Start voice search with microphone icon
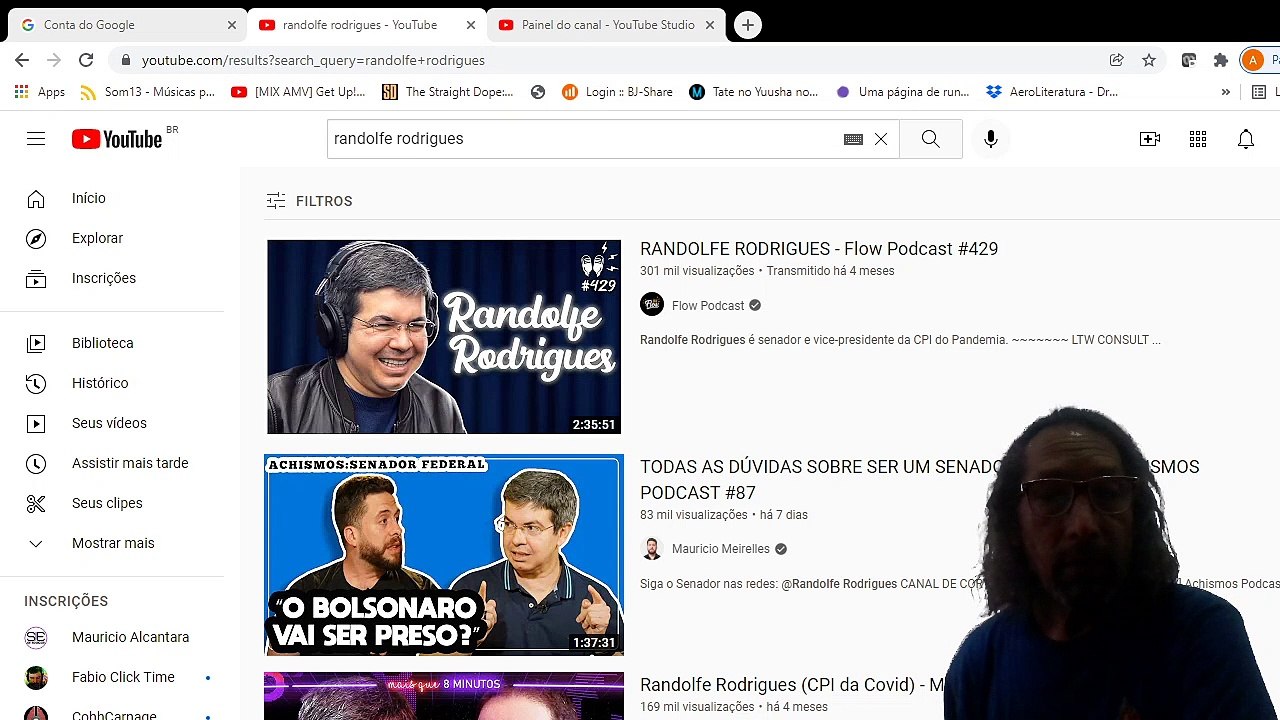This screenshot has width=1280, height=720. point(991,139)
